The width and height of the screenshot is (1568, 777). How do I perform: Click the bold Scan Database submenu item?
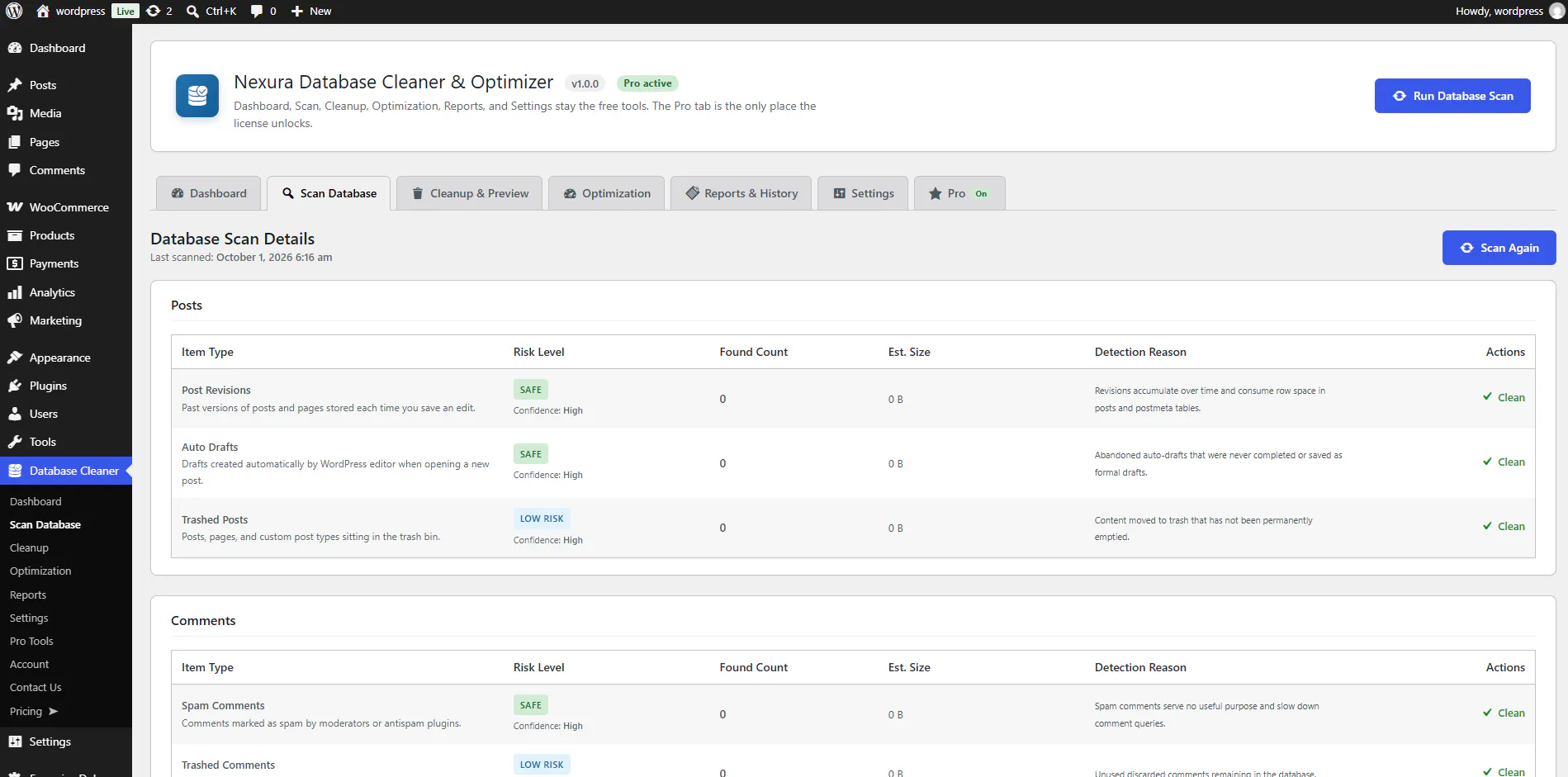coord(45,524)
